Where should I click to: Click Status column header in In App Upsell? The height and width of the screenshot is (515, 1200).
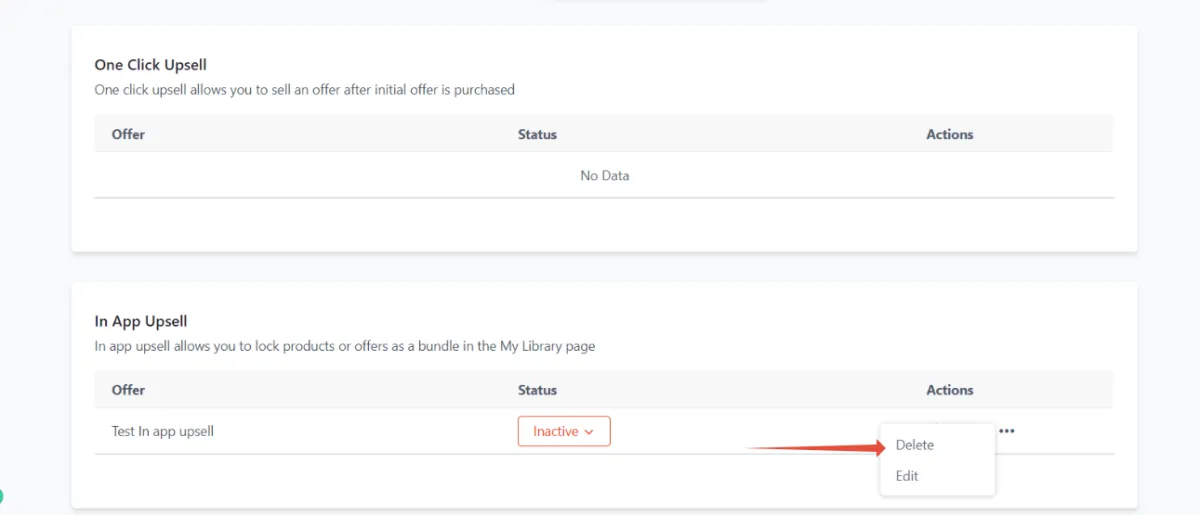537,390
